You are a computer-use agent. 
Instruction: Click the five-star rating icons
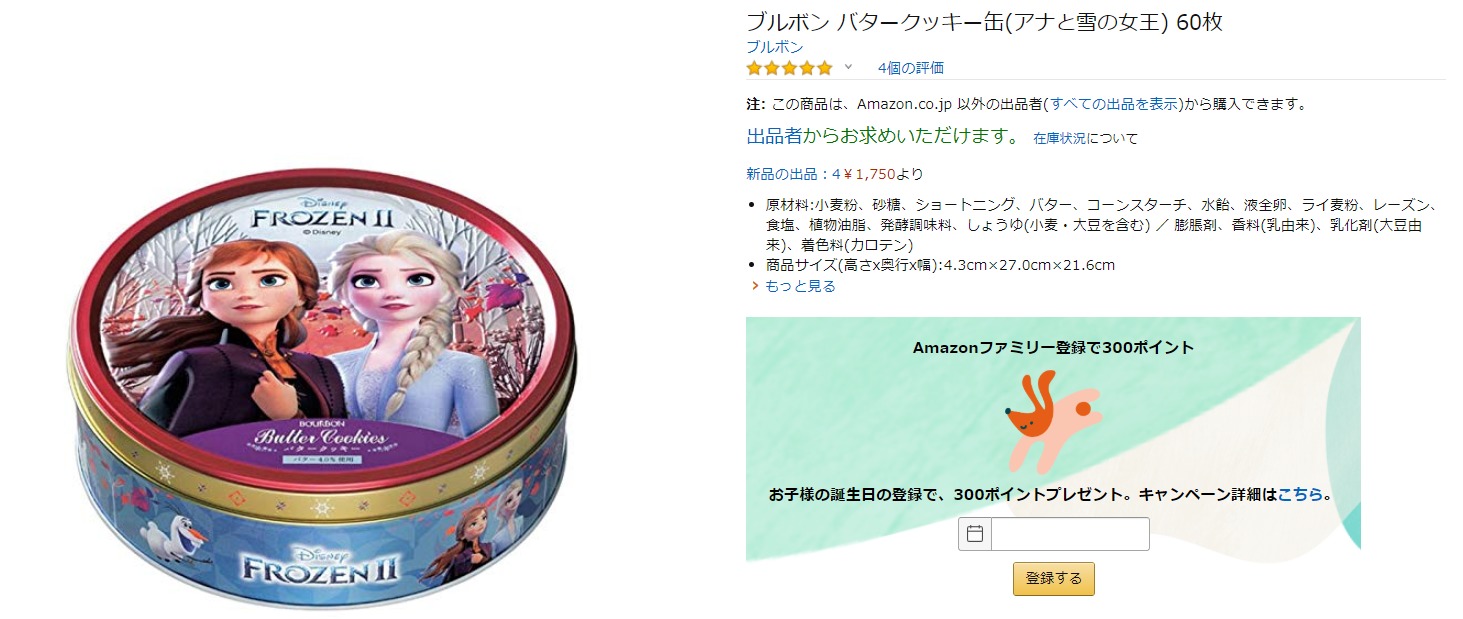coord(789,68)
